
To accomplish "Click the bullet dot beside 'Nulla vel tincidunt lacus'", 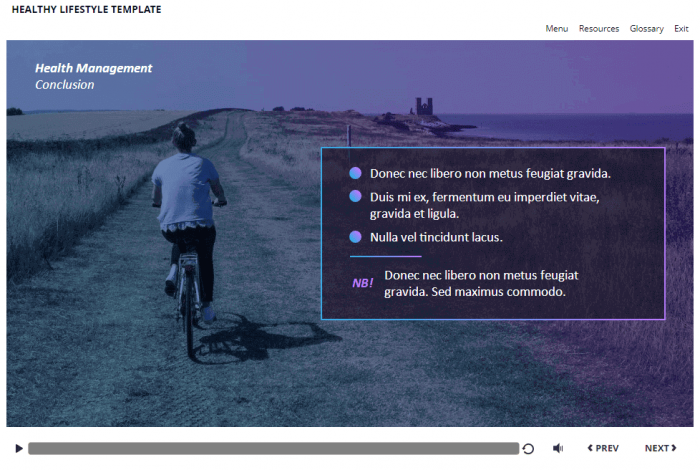I will (355, 237).
